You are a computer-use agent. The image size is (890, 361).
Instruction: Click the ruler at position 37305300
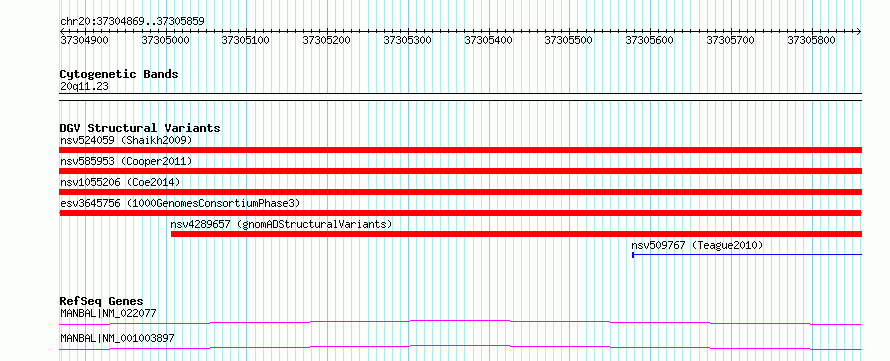[x=408, y=40]
